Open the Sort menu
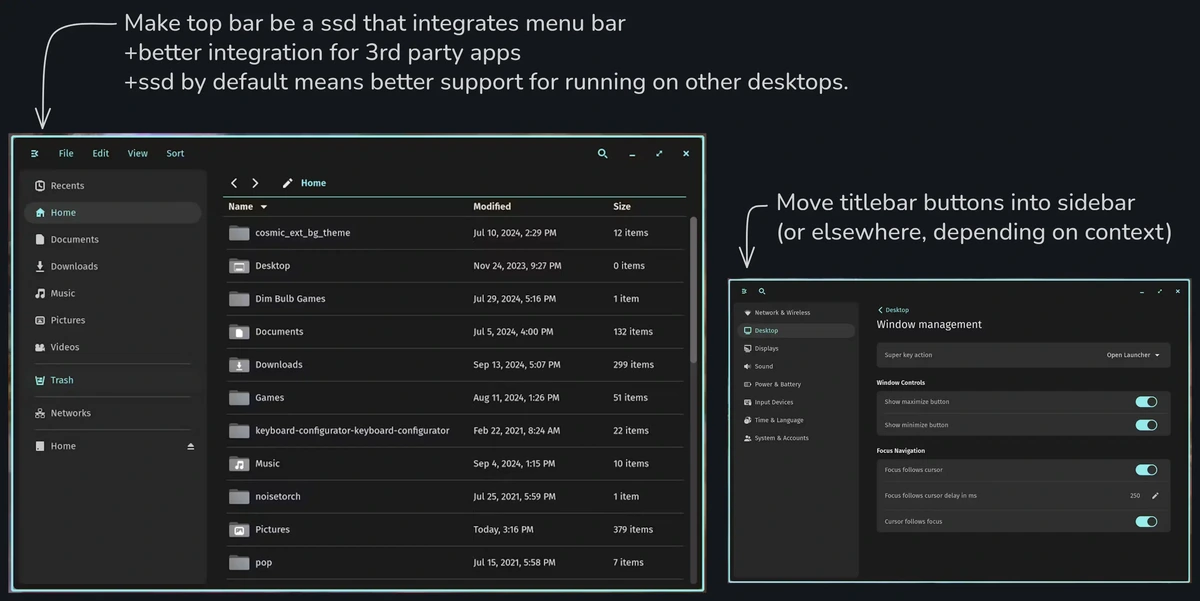The image size is (1200, 601). pyautogui.click(x=175, y=154)
